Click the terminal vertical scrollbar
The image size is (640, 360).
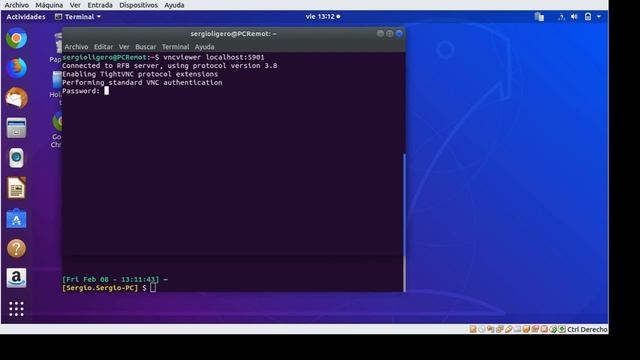click(x=404, y=222)
